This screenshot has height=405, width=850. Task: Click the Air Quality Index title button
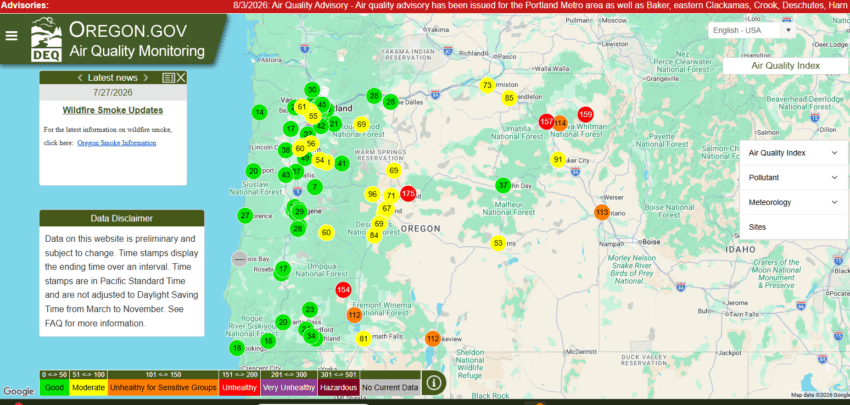[x=785, y=66]
